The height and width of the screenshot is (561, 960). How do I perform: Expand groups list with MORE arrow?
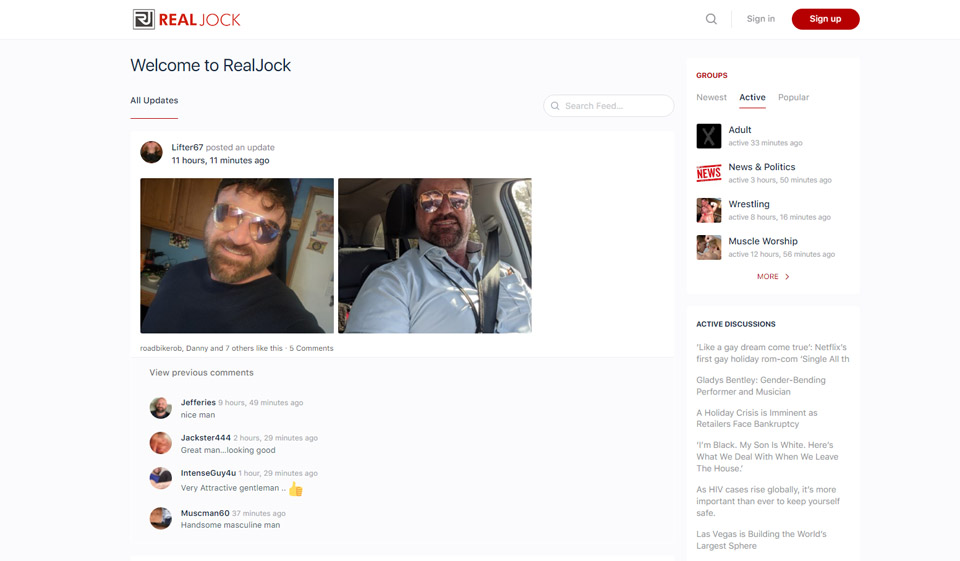point(773,277)
